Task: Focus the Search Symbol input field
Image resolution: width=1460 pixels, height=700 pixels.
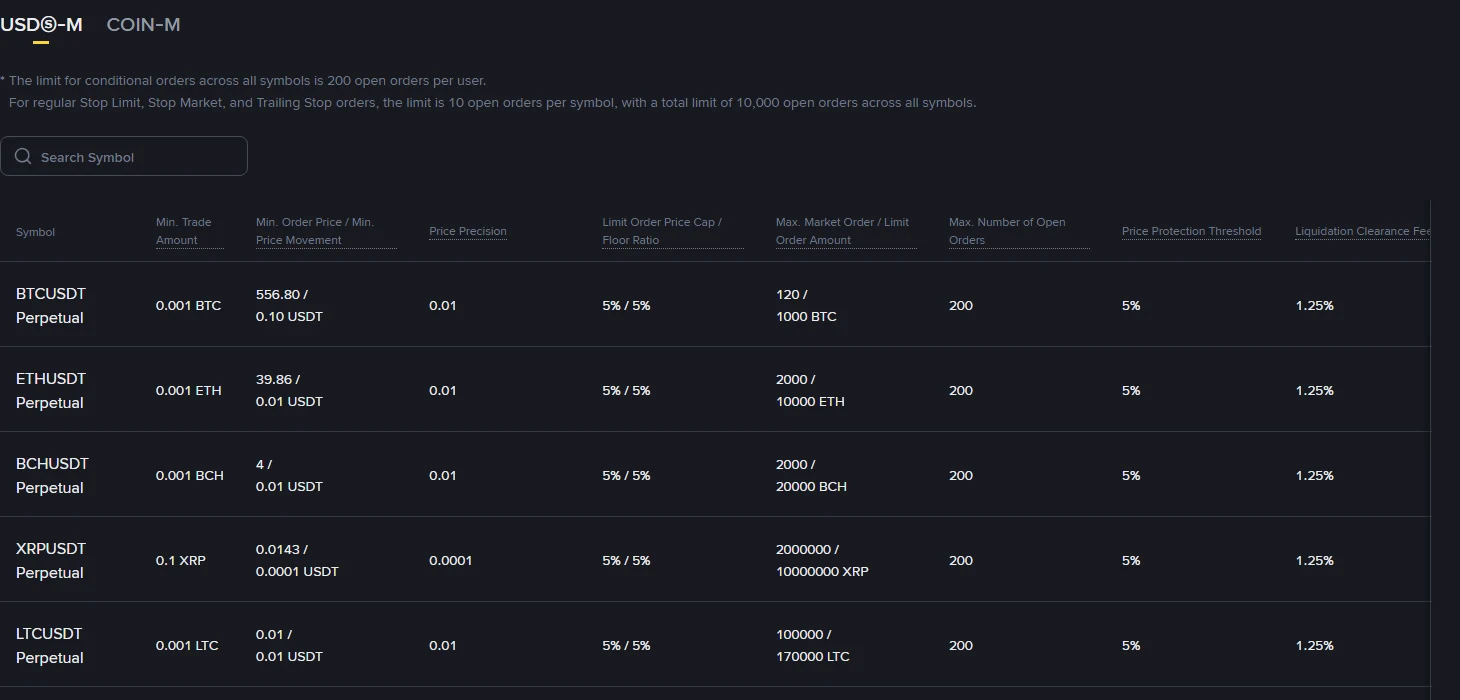Action: coord(124,156)
